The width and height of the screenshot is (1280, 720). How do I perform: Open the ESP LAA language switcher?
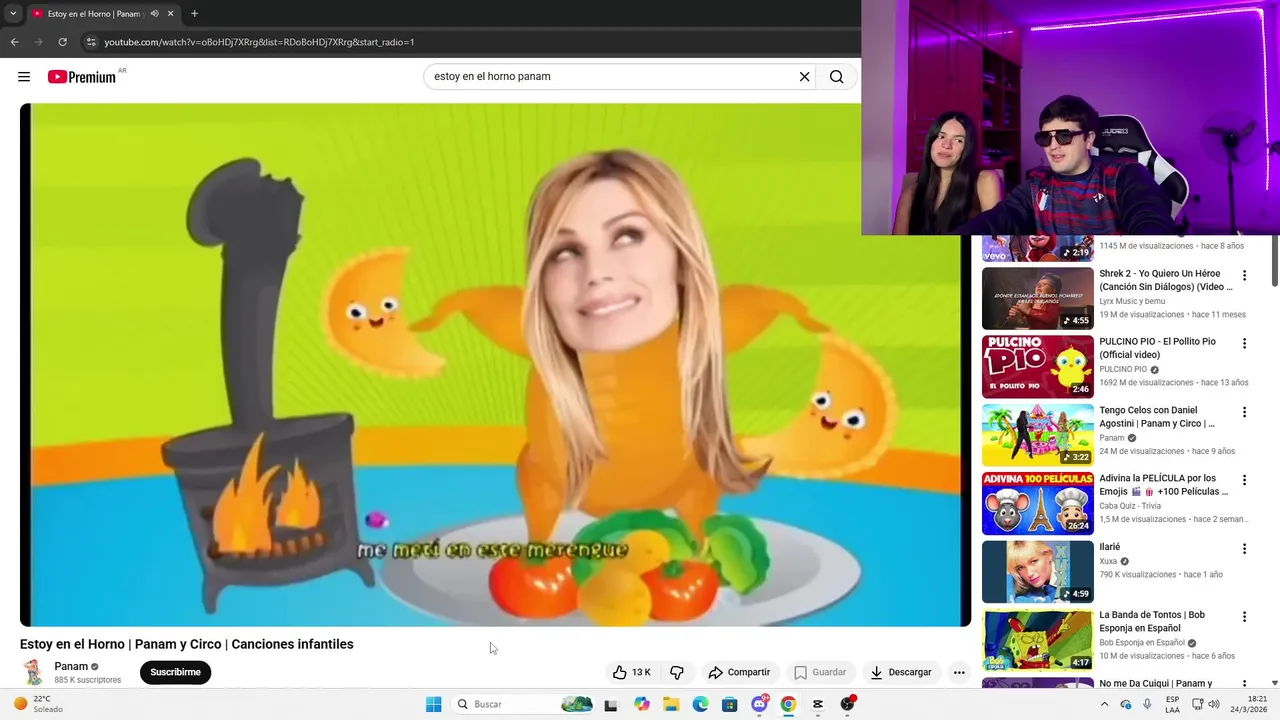point(1172,704)
